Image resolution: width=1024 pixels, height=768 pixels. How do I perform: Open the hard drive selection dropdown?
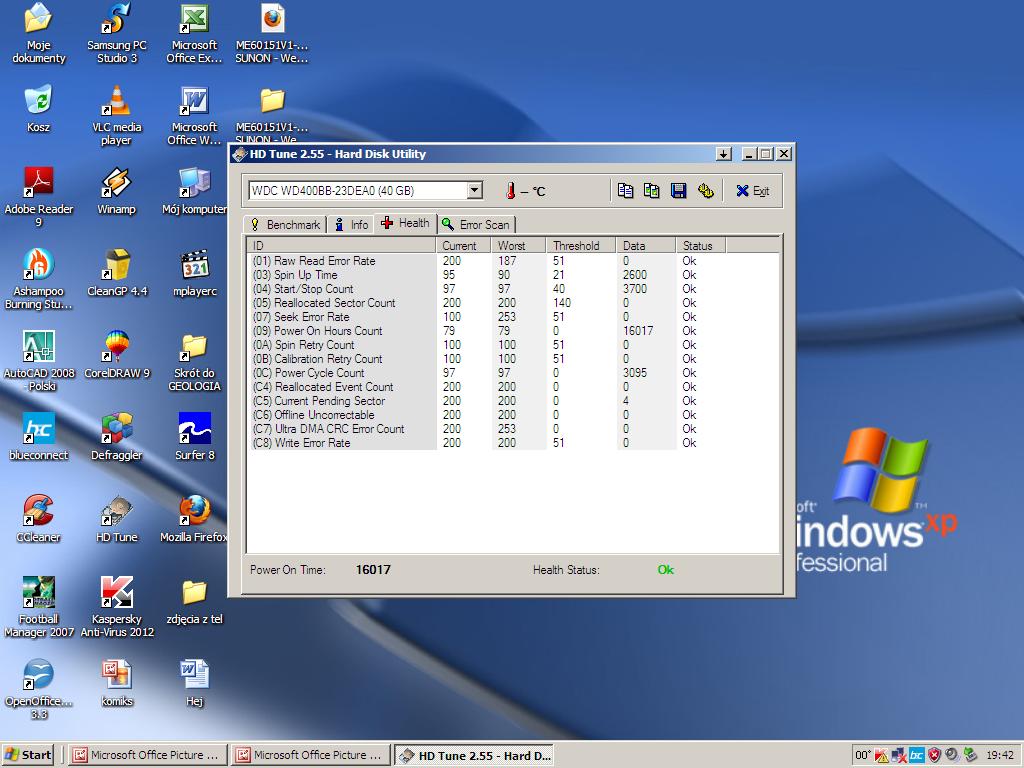(475, 191)
